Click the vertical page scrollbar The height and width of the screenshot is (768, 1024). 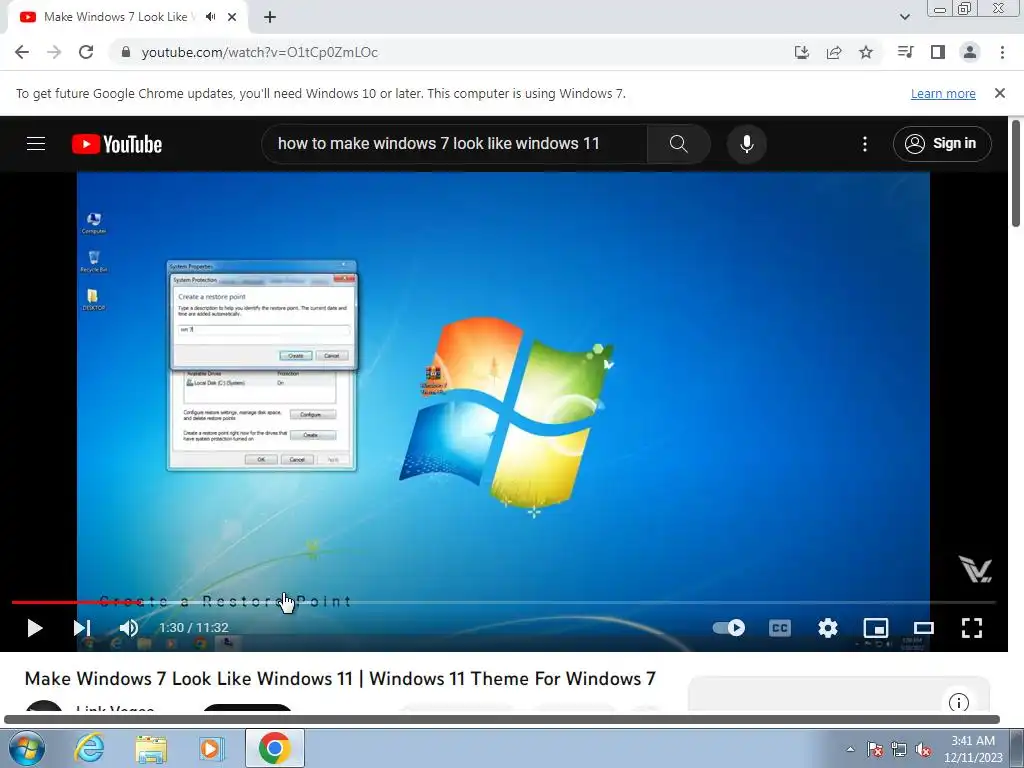coord(1016,173)
